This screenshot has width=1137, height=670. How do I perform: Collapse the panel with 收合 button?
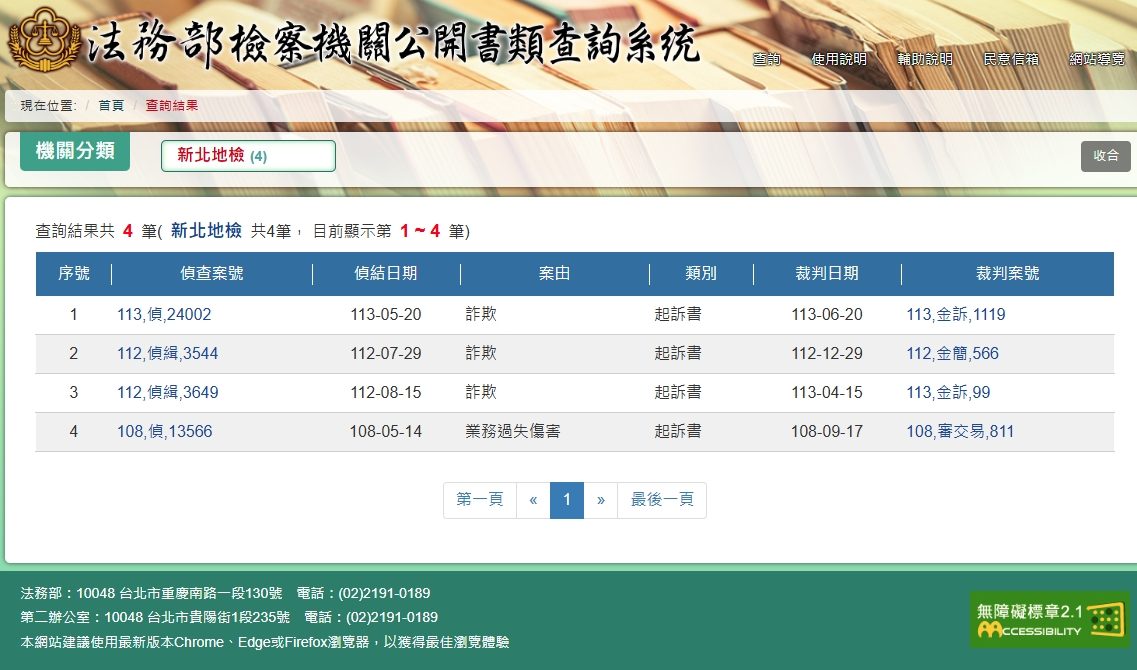pyautogui.click(x=1105, y=156)
